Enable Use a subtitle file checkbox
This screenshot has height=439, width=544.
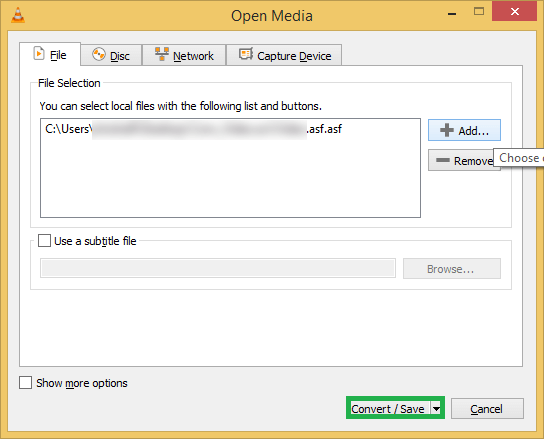pos(44,240)
